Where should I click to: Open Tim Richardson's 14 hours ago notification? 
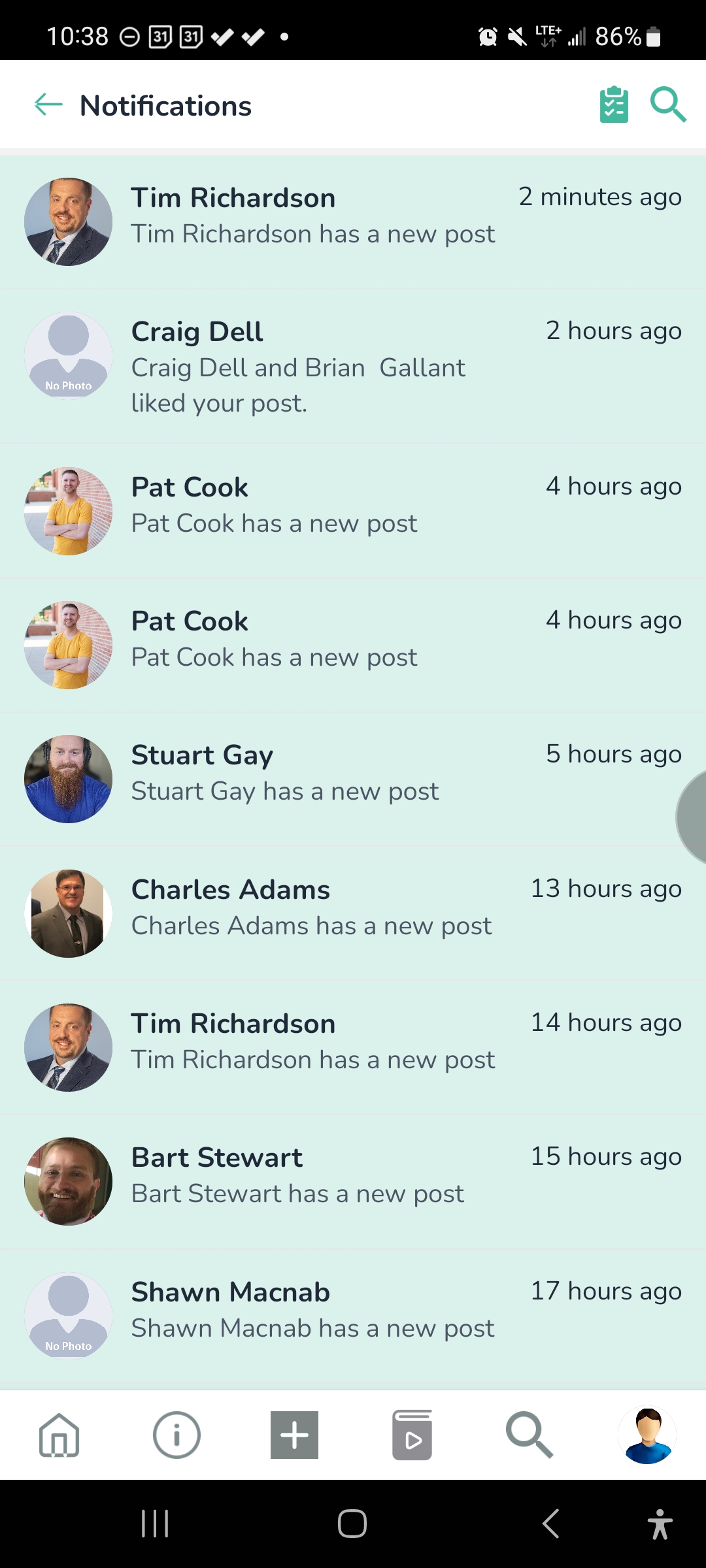353,1047
